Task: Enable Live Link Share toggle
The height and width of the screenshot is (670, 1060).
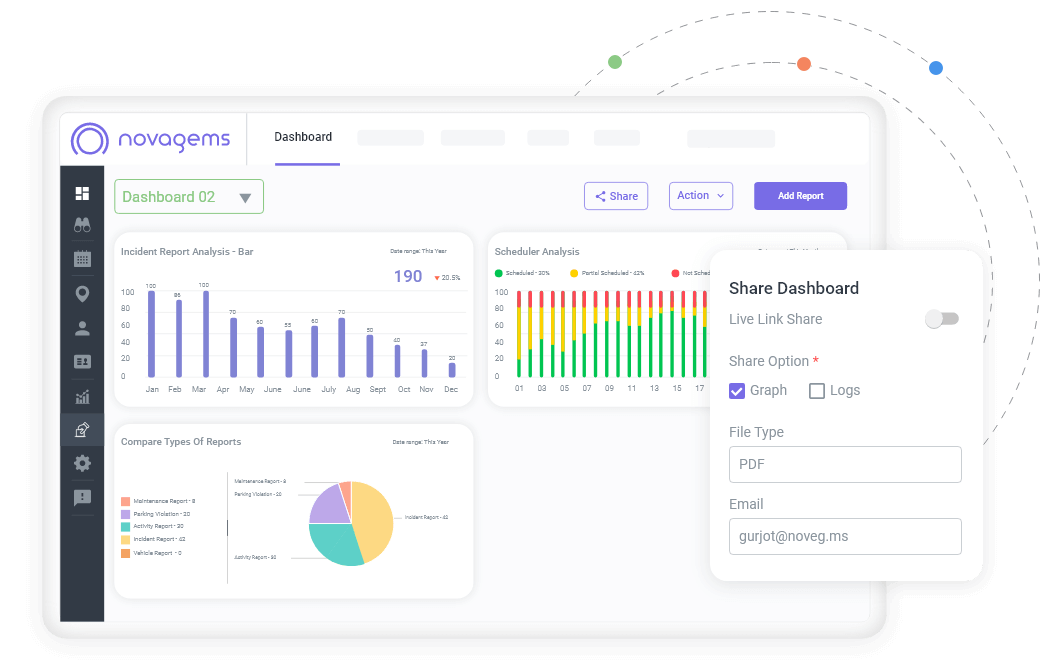Action: pyautogui.click(x=941, y=318)
